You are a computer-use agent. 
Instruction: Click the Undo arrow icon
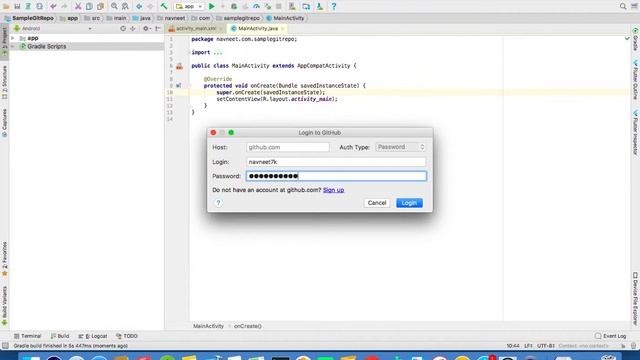53,6
